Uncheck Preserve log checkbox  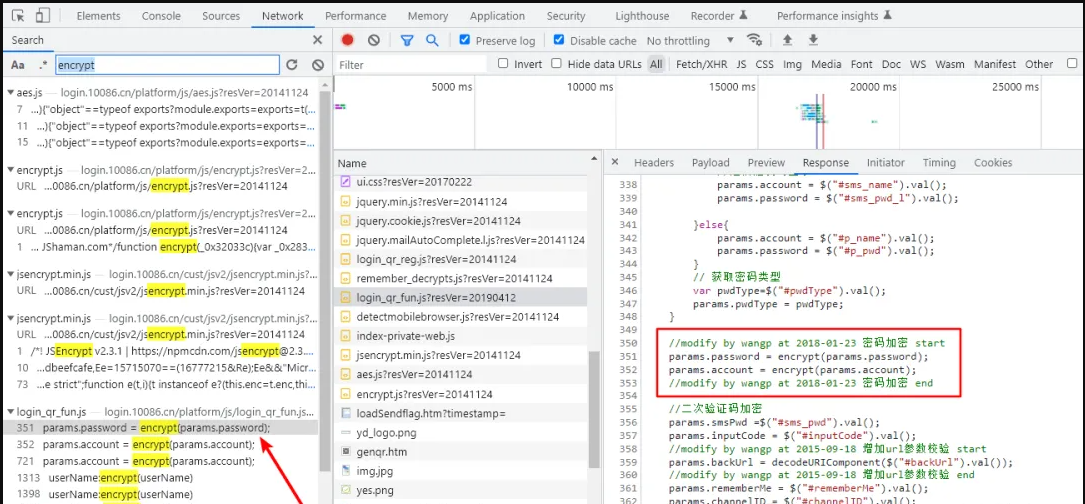coord(465,40)
